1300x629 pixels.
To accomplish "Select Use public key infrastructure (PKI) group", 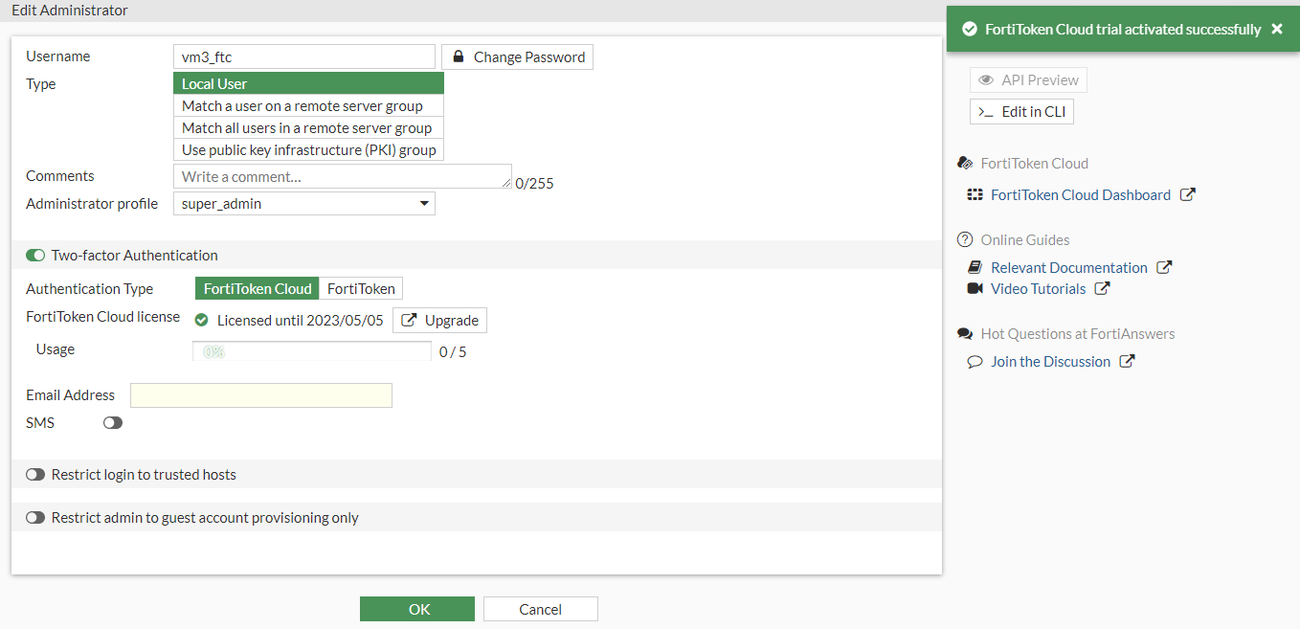I will pyautogui.click(x=308, y=149).
